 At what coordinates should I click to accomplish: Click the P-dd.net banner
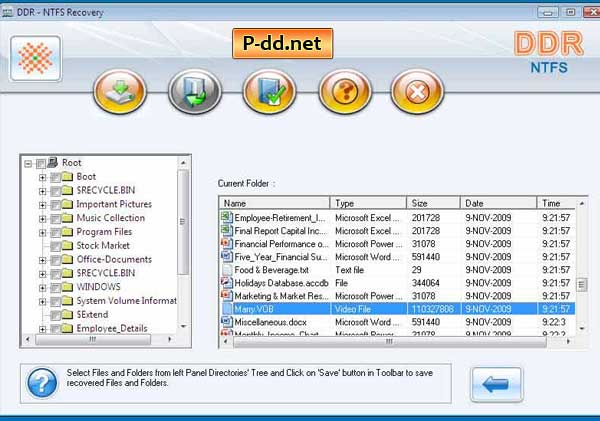coord(282,43)
